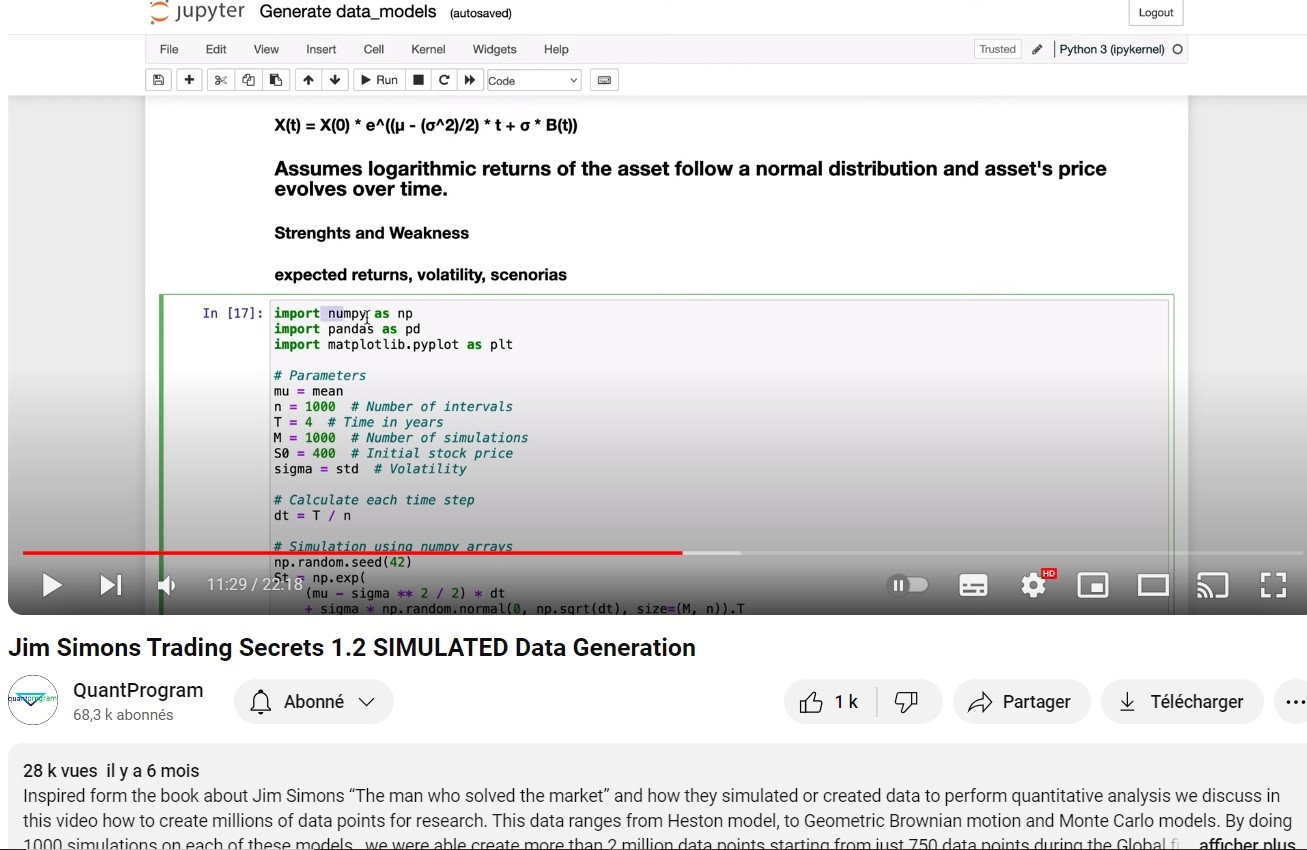1307x850 pixels.
Task: Click the Télécharger button
Action: [x=1182, y=702]
